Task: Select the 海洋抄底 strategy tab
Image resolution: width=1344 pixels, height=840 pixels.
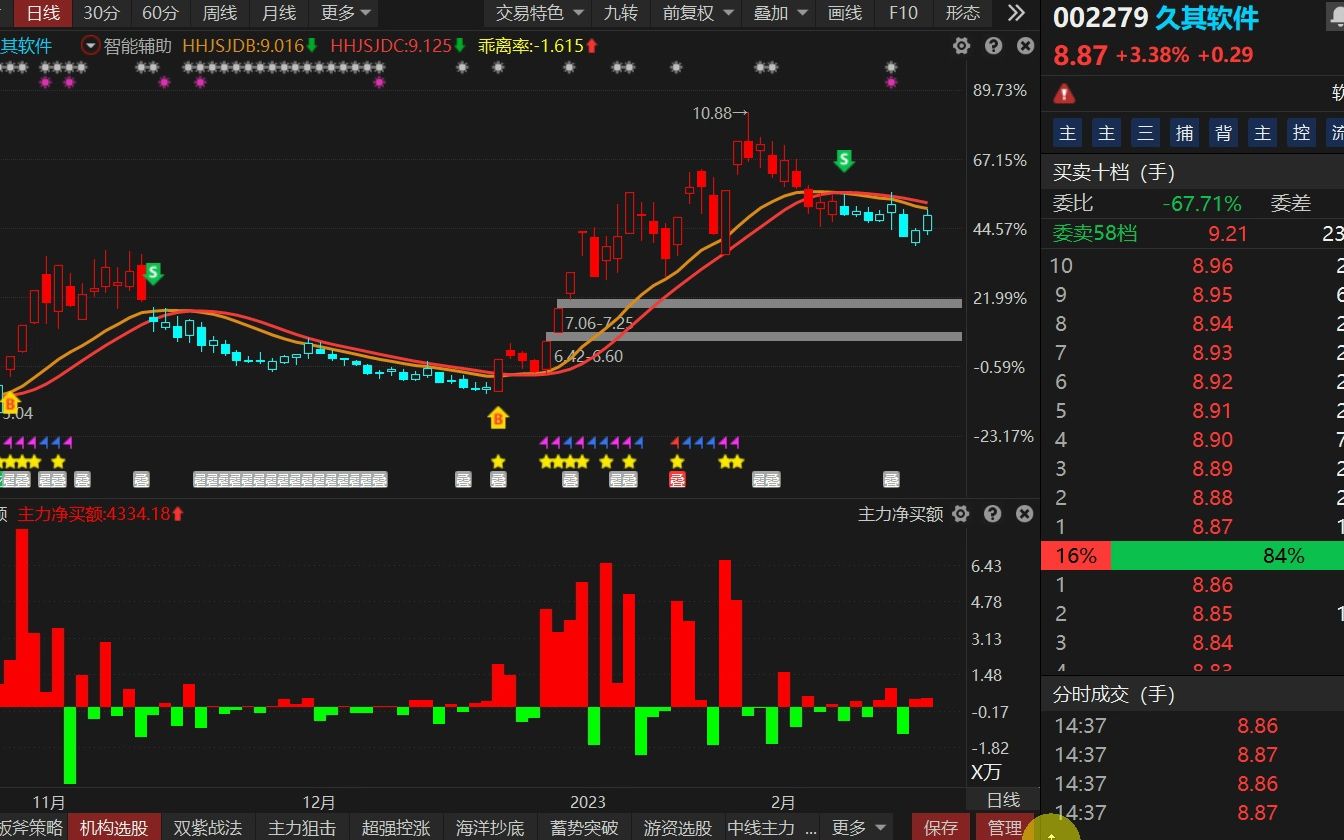Action: [490, 828]
